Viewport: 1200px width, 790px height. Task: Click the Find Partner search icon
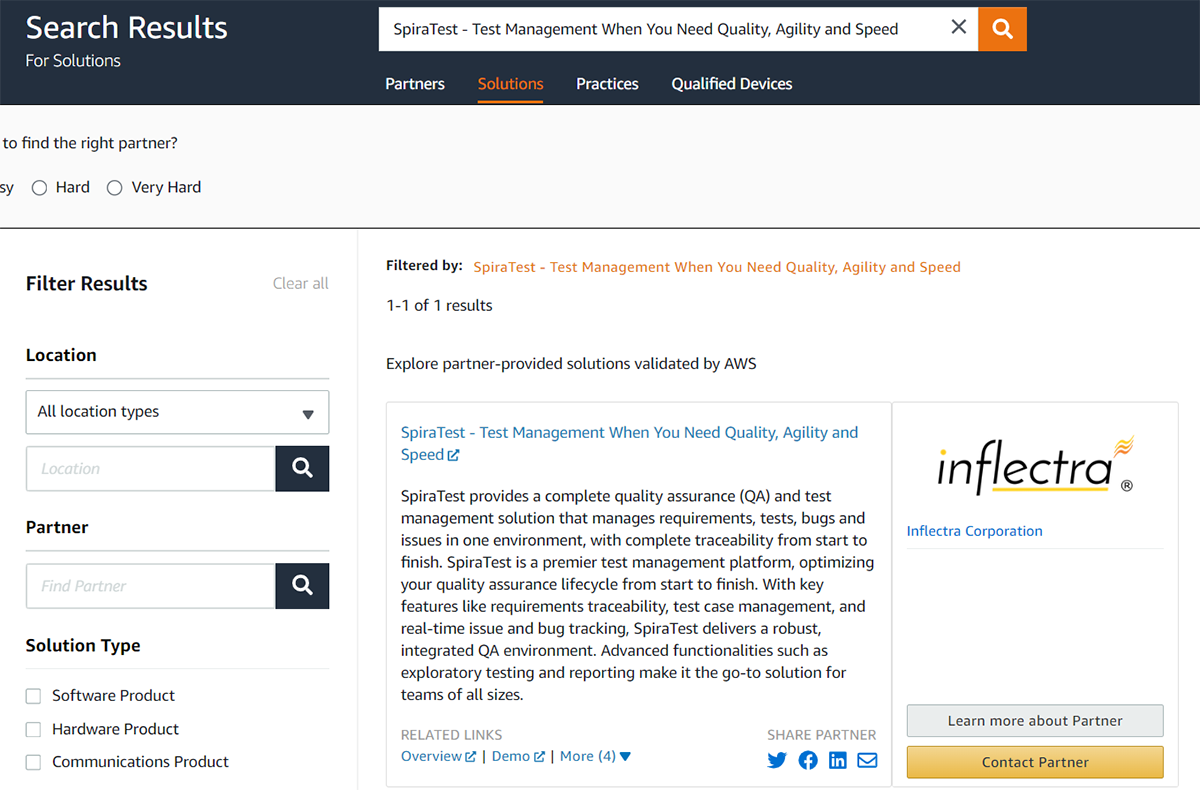[302, 586]
